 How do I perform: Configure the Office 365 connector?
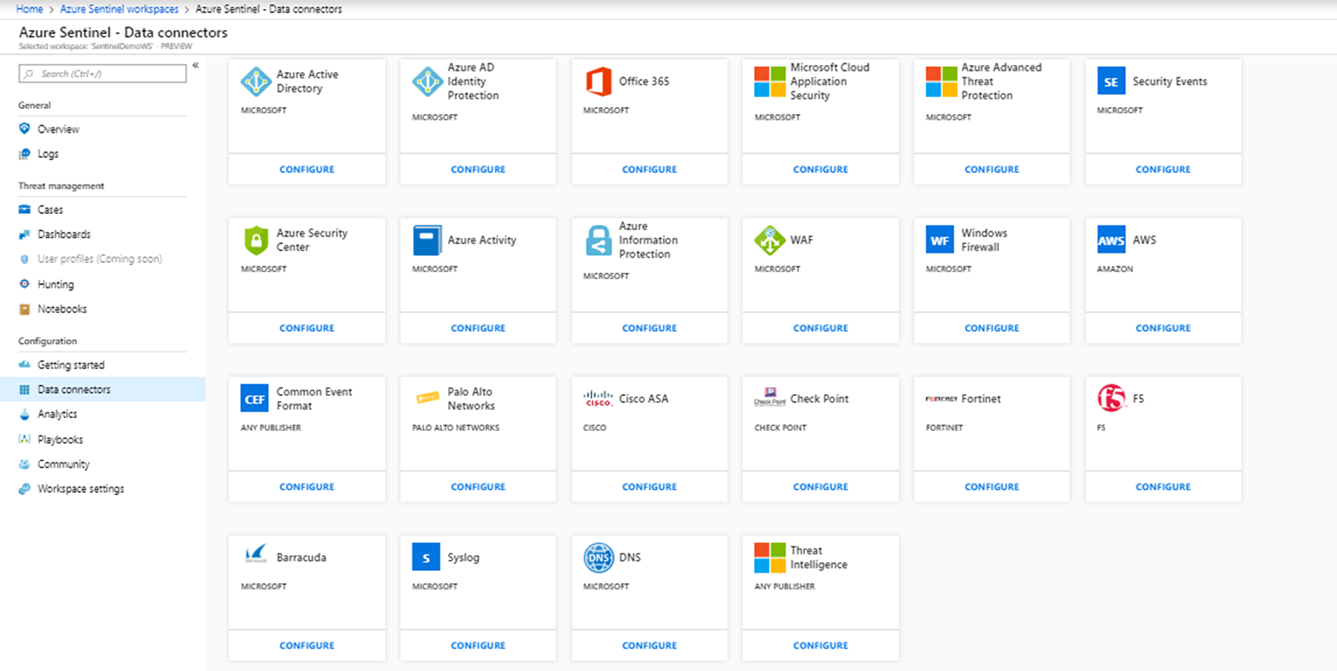(650, 169)
